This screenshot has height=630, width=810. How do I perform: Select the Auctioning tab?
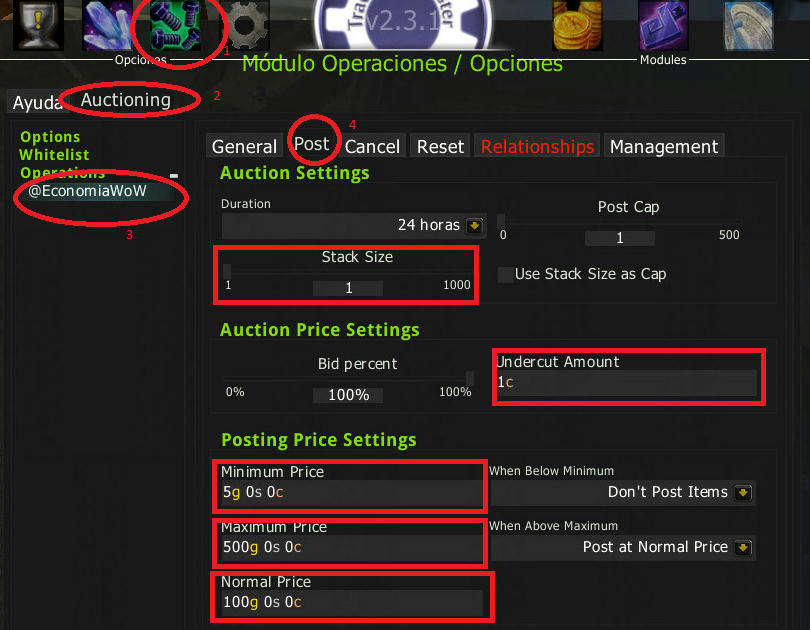126,100
